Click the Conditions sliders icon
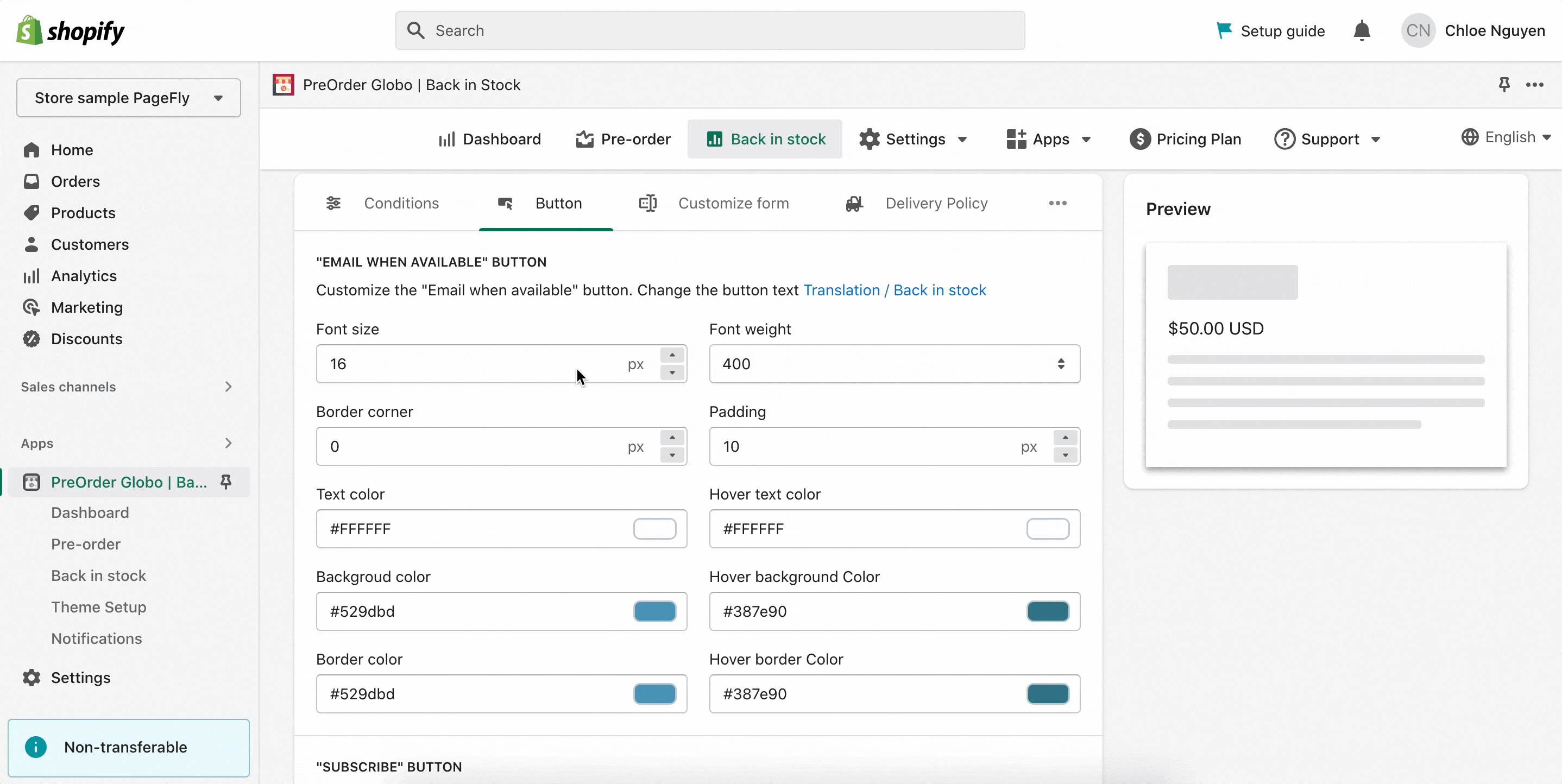 coord(333,203)
